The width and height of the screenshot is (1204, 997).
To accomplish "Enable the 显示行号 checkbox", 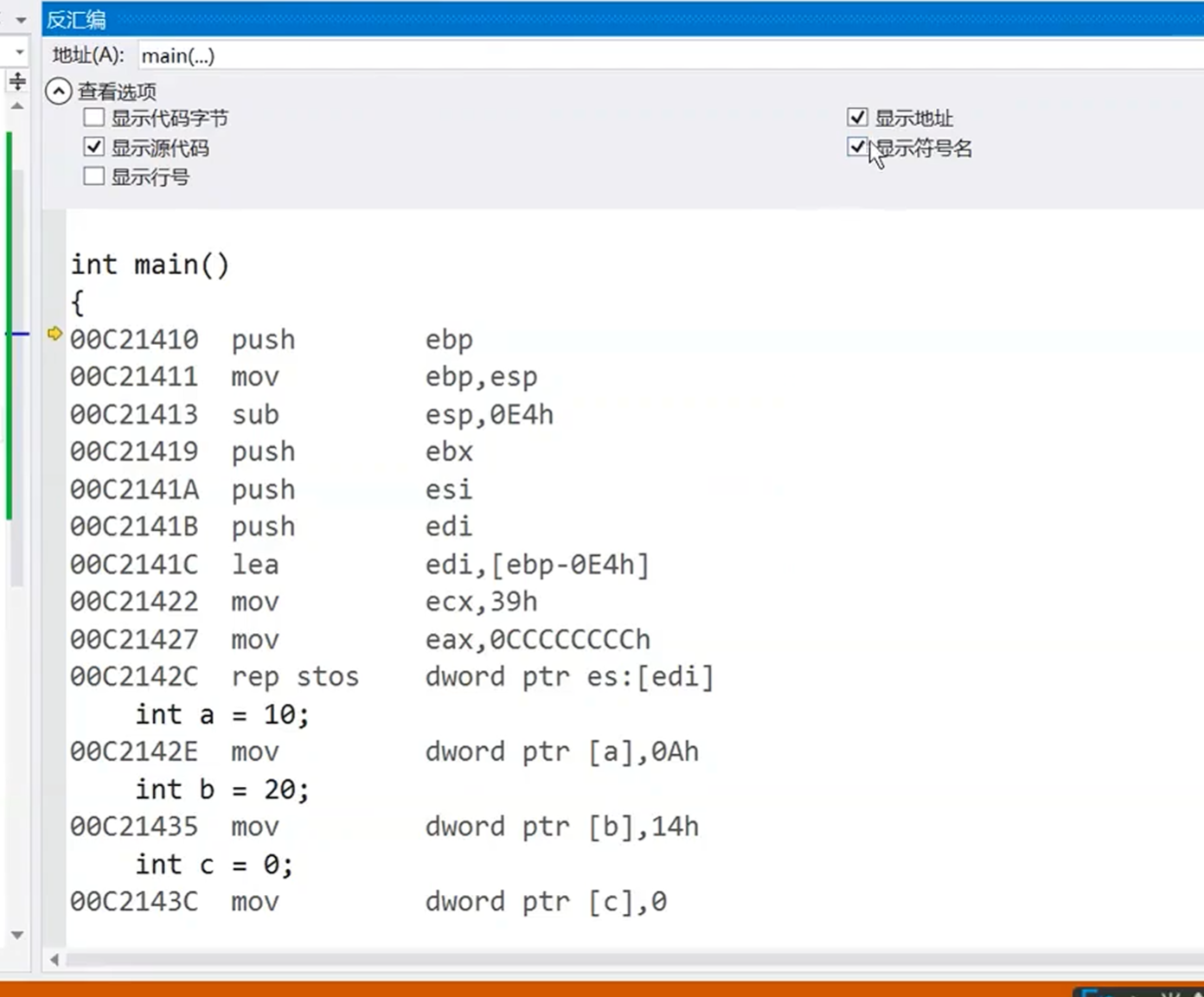I will (94, 176).
